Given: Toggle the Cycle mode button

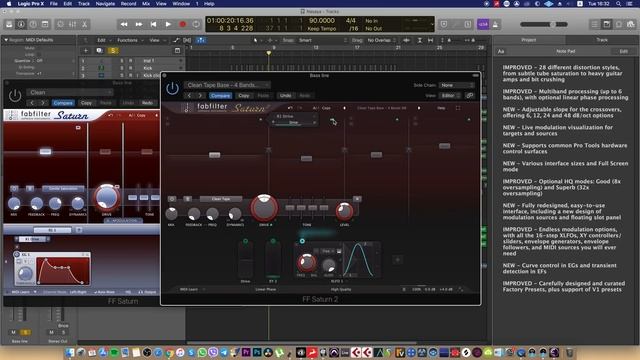Looking at the screenshot, I should click(x=196, y=24).
